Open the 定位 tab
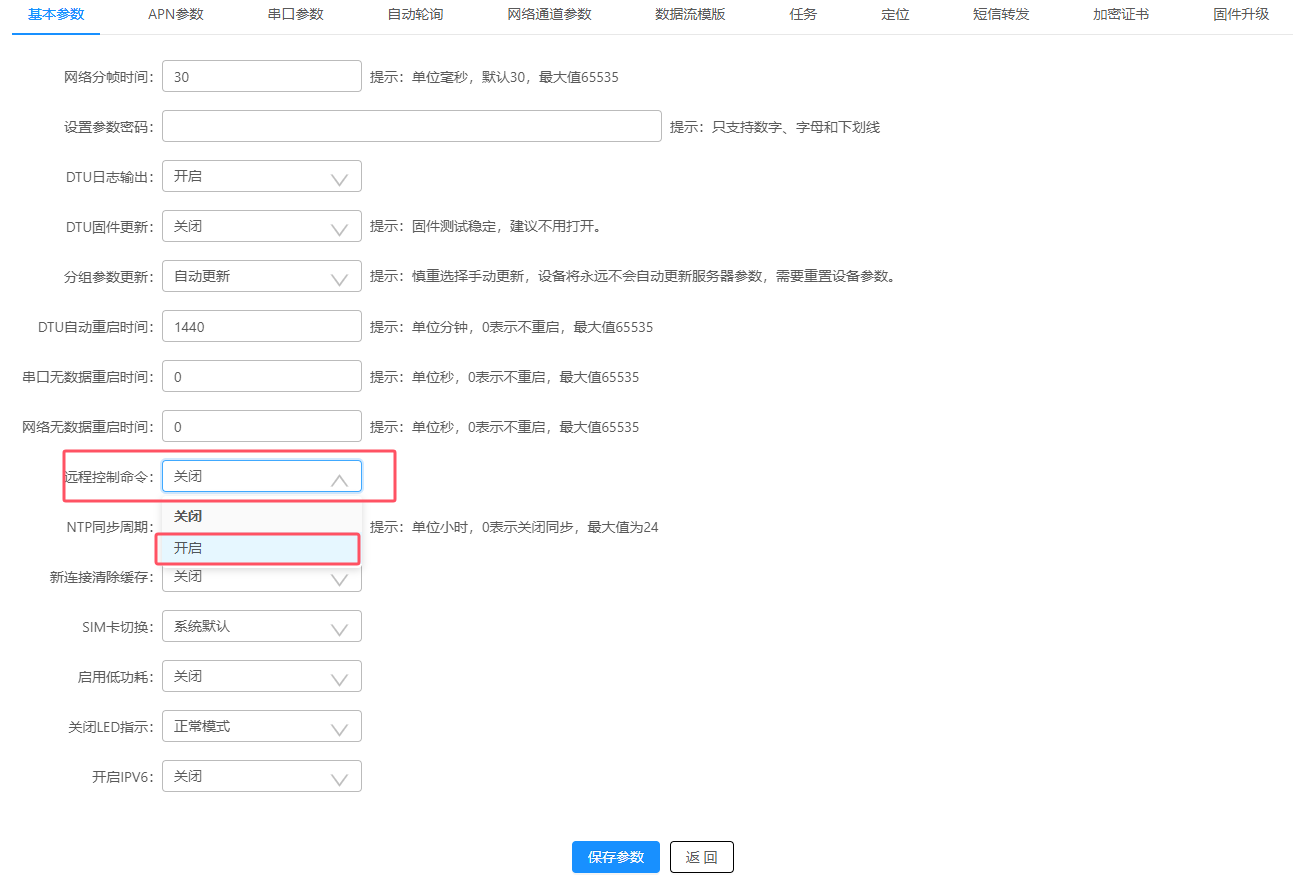The image size is (1293, 884). pos(894,15)
